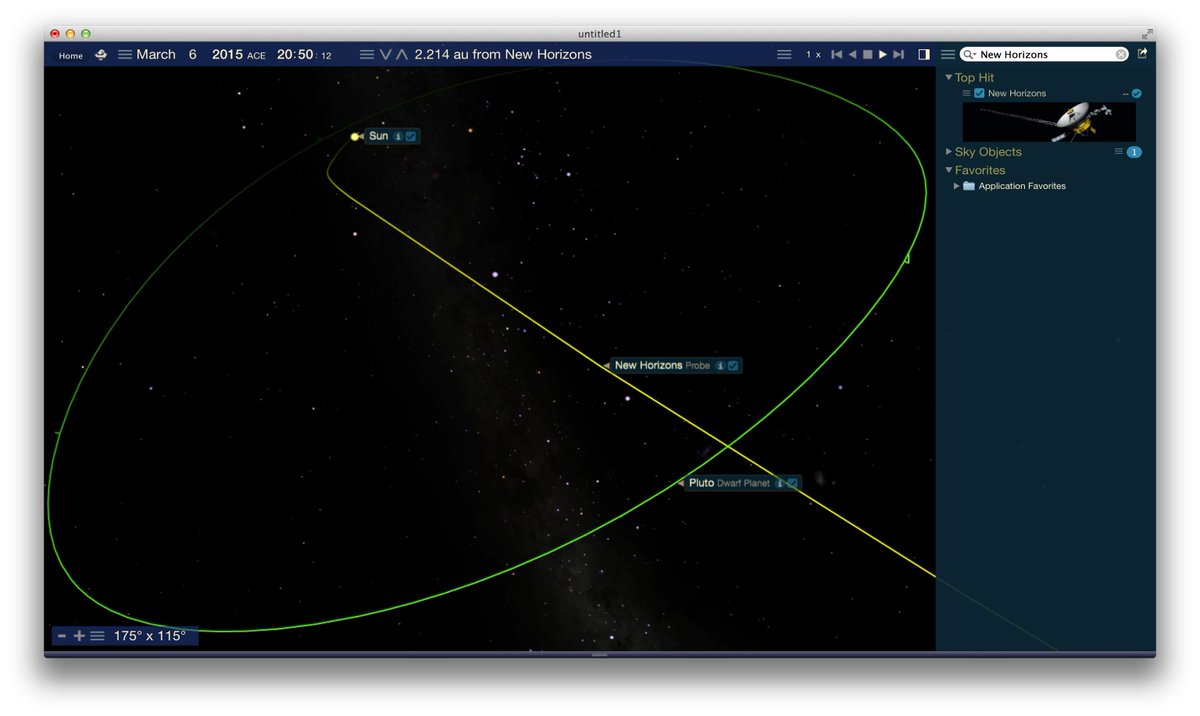Open the time flow menu icon

click(784, 55)
